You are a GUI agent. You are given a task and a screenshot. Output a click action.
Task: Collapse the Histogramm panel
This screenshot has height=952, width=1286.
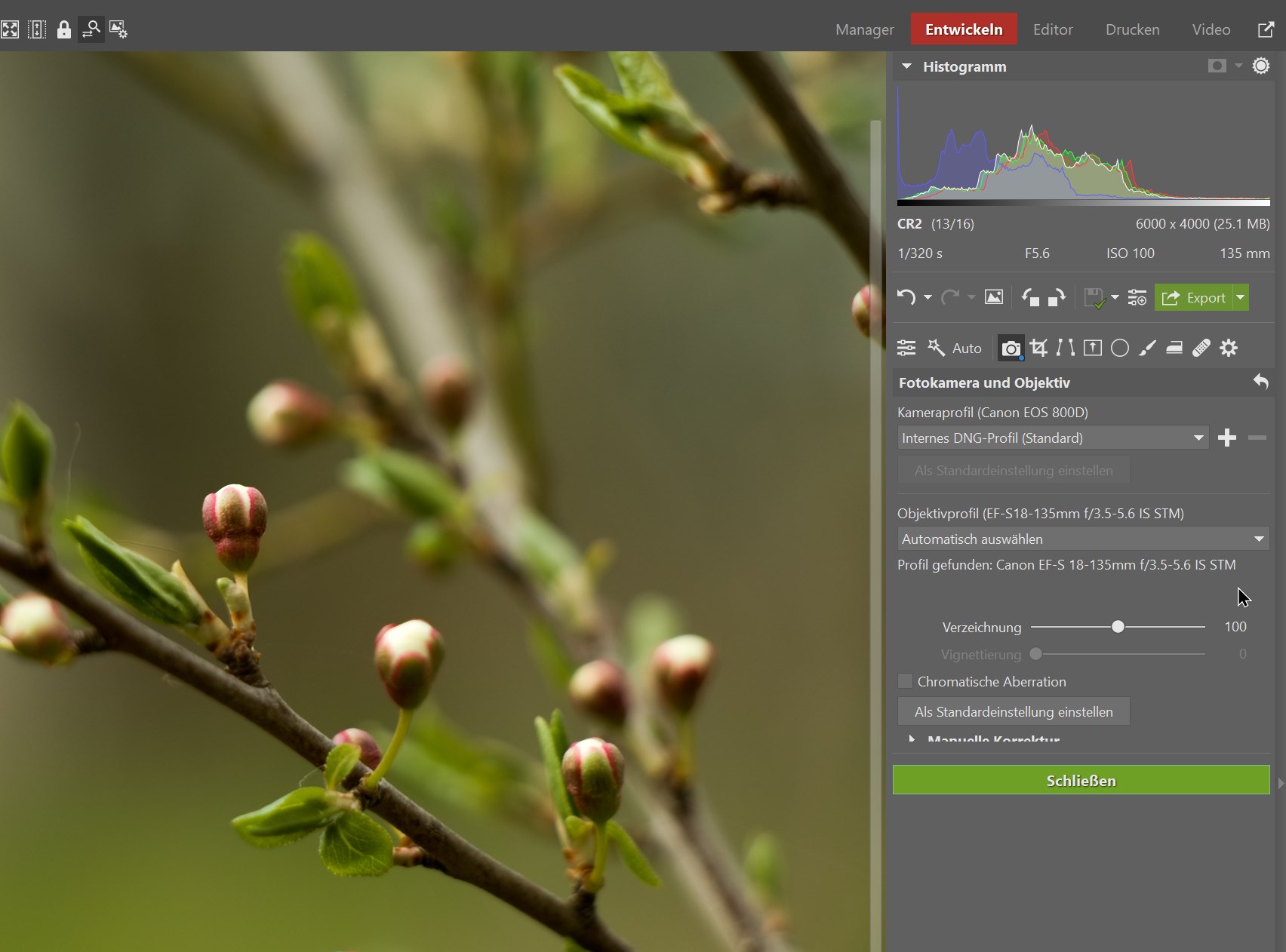(x=907, y=66)
